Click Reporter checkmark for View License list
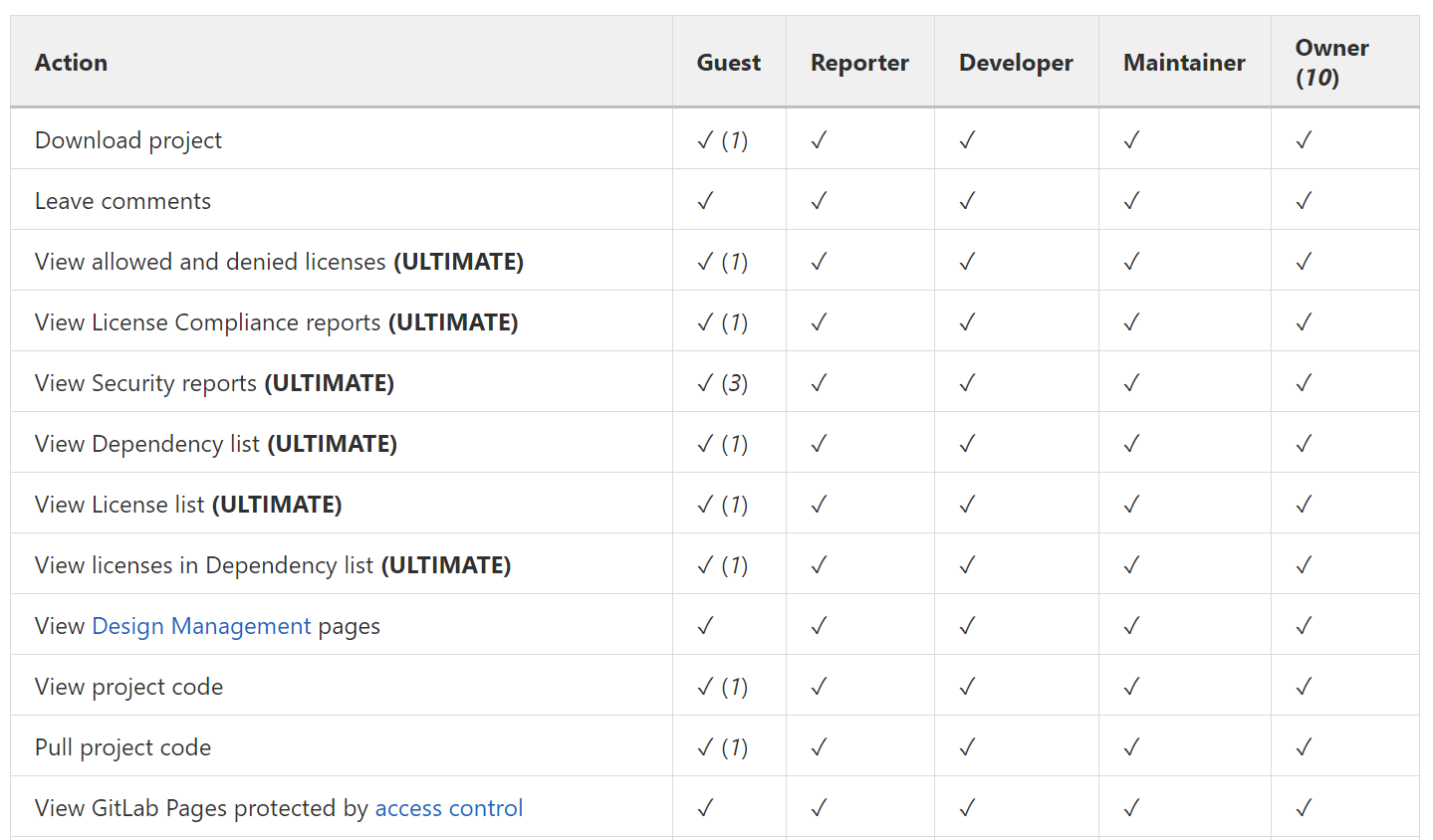Viewport: 1433px width, 840px height. [x=819, y=505]
